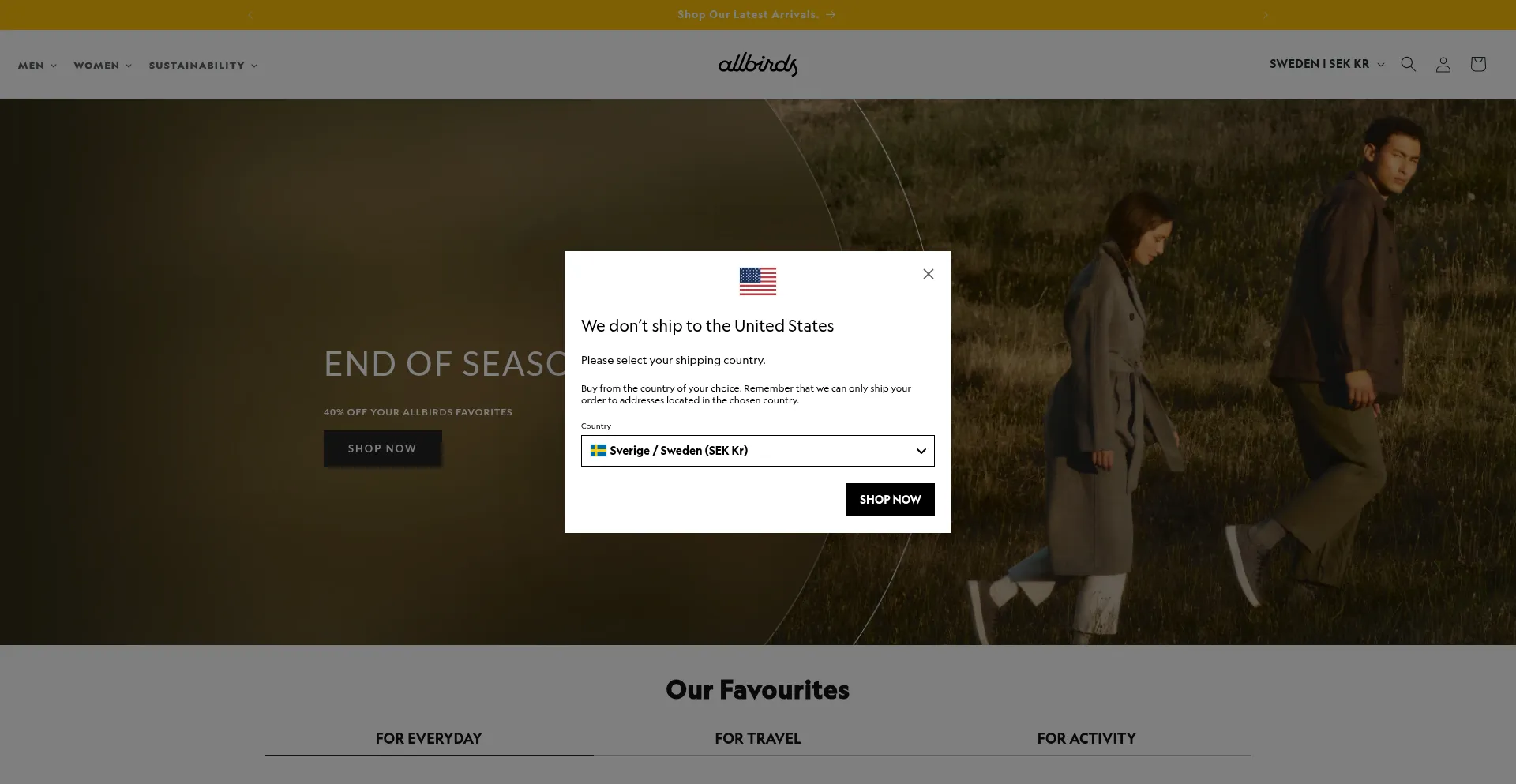The width and height of the screenshot is (1516, 784).
Task: Click the hero banner Shop Now button
Action: point(383,448)
